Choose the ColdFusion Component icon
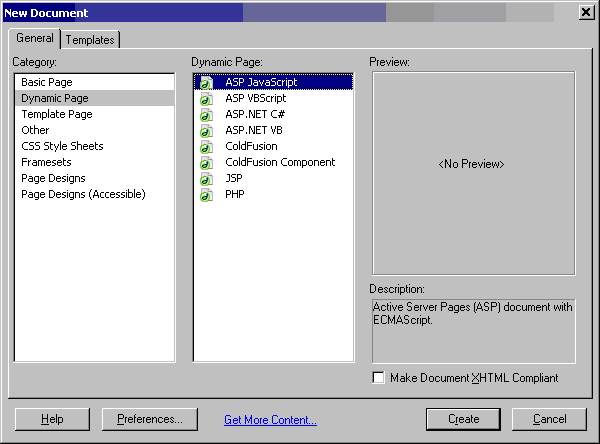The height and width of the screenshot is (444, 600). [x=206, y=163]
